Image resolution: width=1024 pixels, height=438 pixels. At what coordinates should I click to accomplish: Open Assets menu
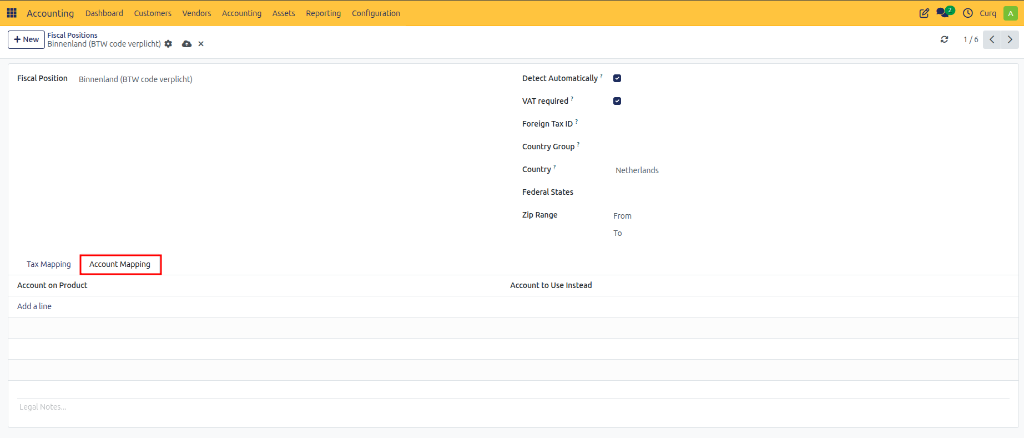tap(283, 13)
